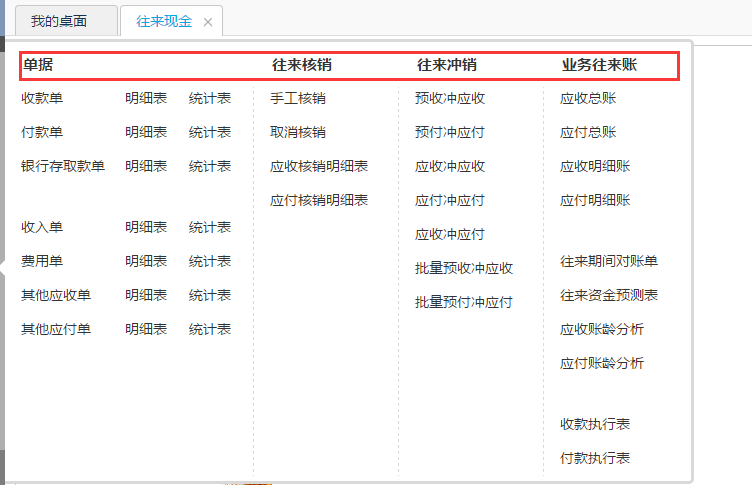Open the 收款单 document link

tap(42, 98)
